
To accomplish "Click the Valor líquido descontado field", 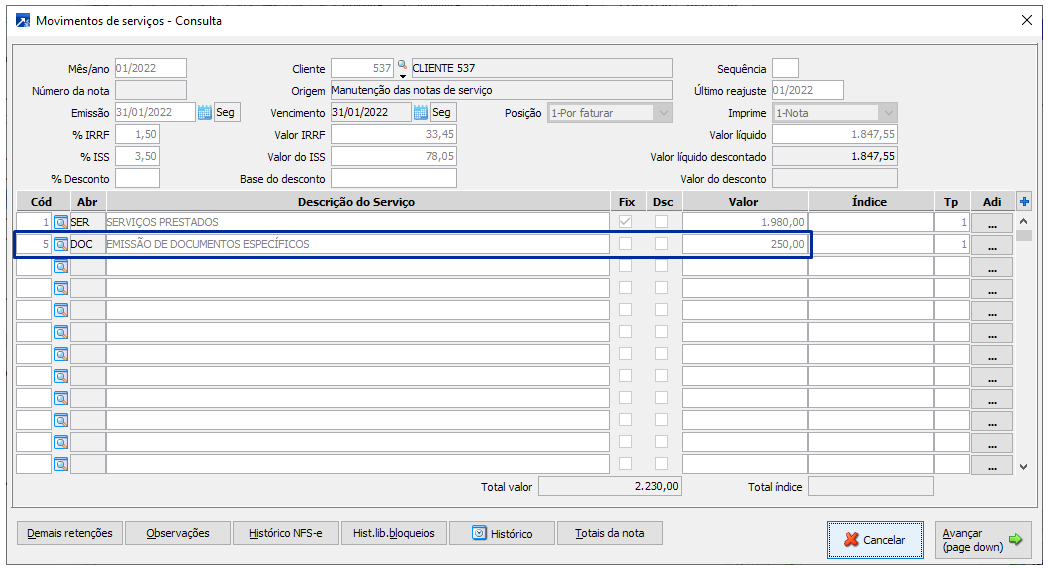I will [835, 156].
